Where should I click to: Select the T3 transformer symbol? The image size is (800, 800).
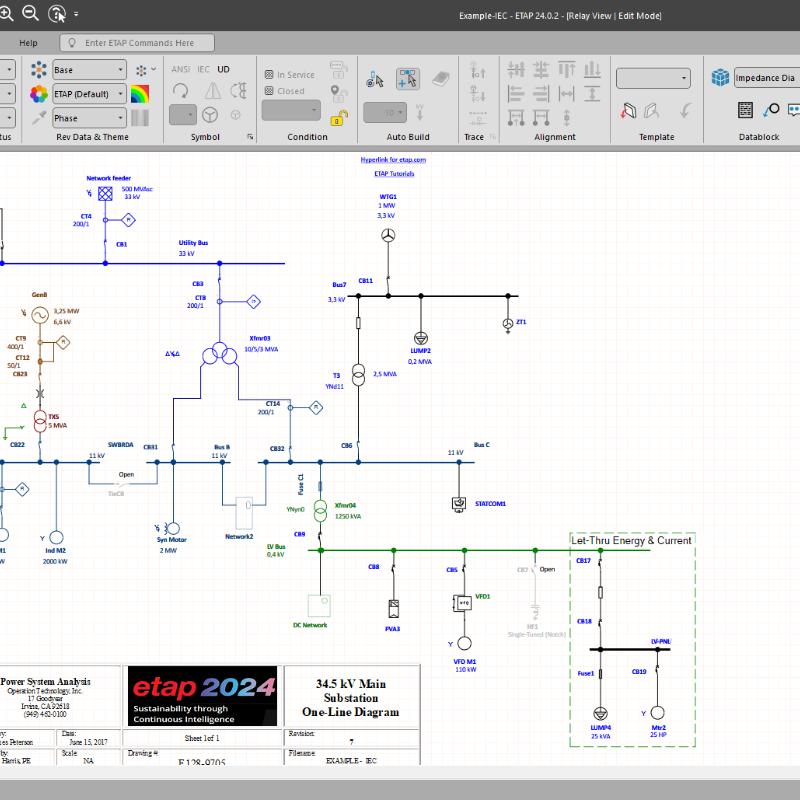coord(359,375)
